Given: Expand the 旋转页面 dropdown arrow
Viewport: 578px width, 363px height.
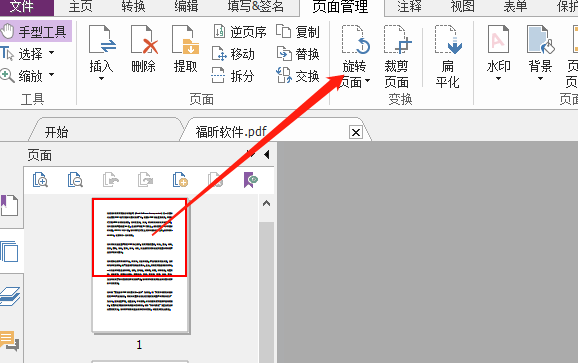Looking at the screenshot, I should [368, 81].
